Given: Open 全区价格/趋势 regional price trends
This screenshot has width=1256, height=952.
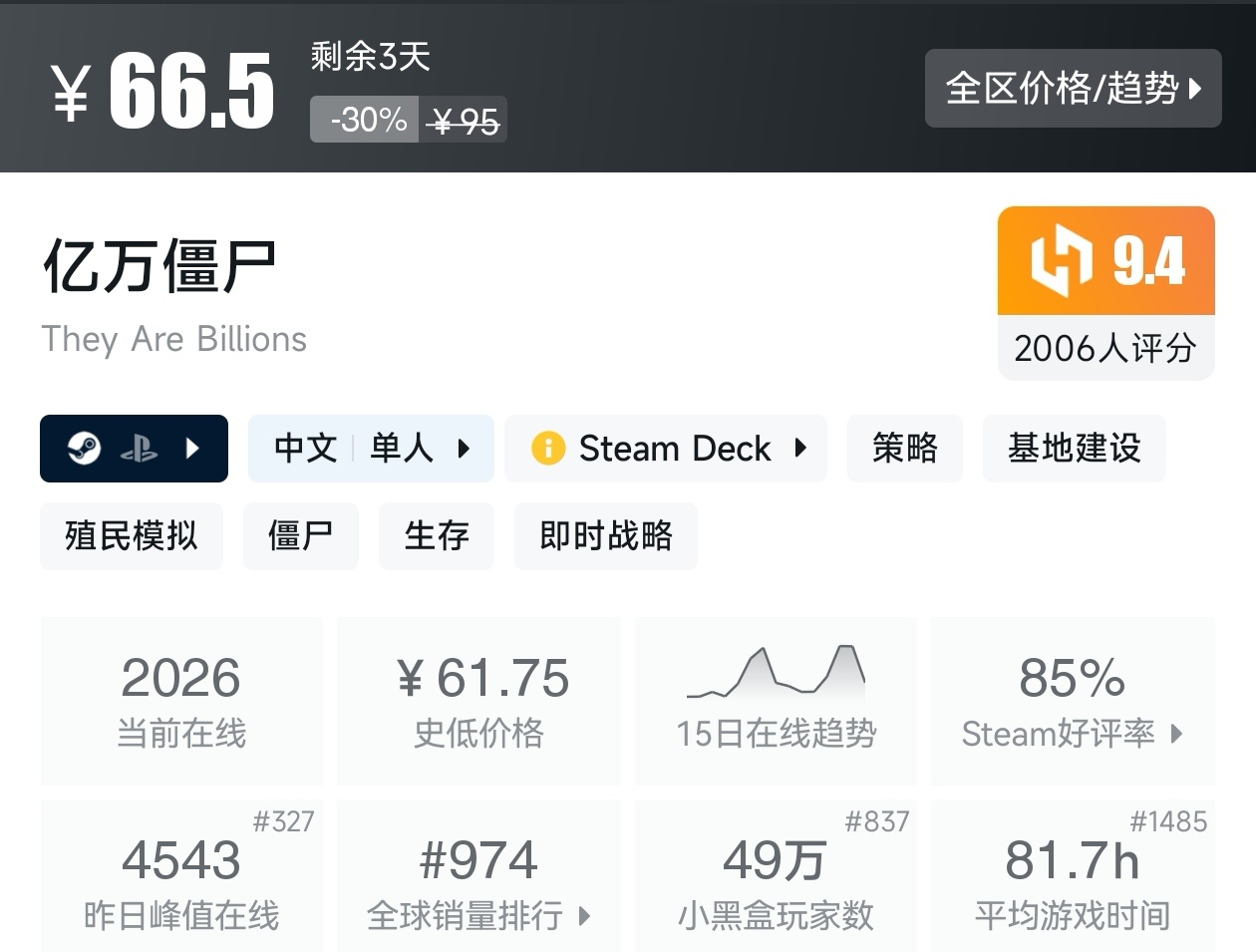Looking at the screenshot, I should 1073,89.
